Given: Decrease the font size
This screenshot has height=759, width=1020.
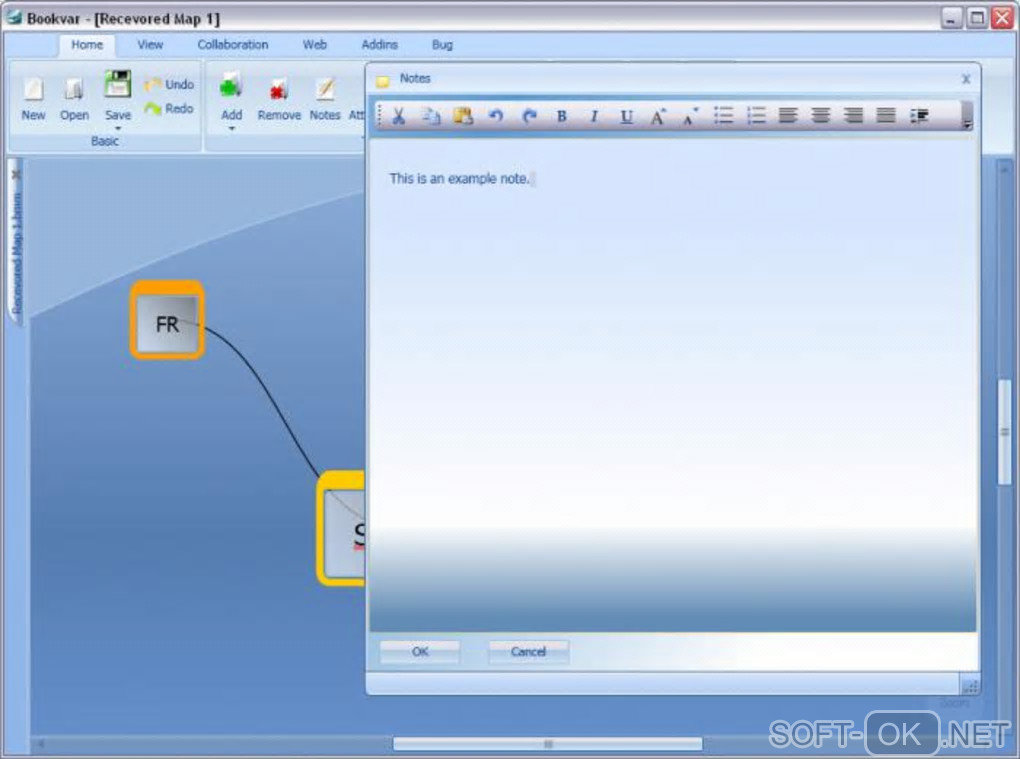Looking at the screenshot, I should click(x=690, y=116).
